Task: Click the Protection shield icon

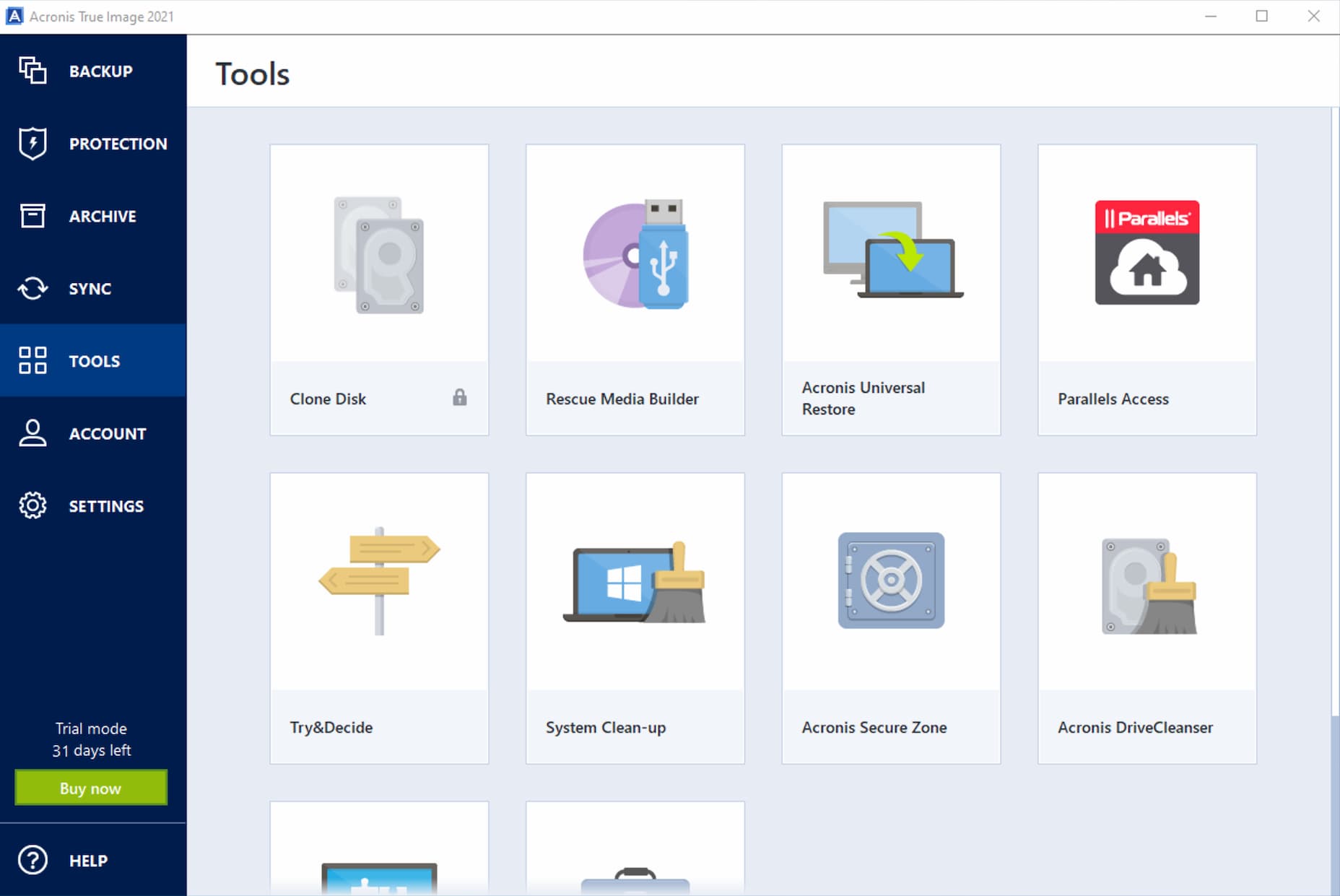Action: (32, 143)
